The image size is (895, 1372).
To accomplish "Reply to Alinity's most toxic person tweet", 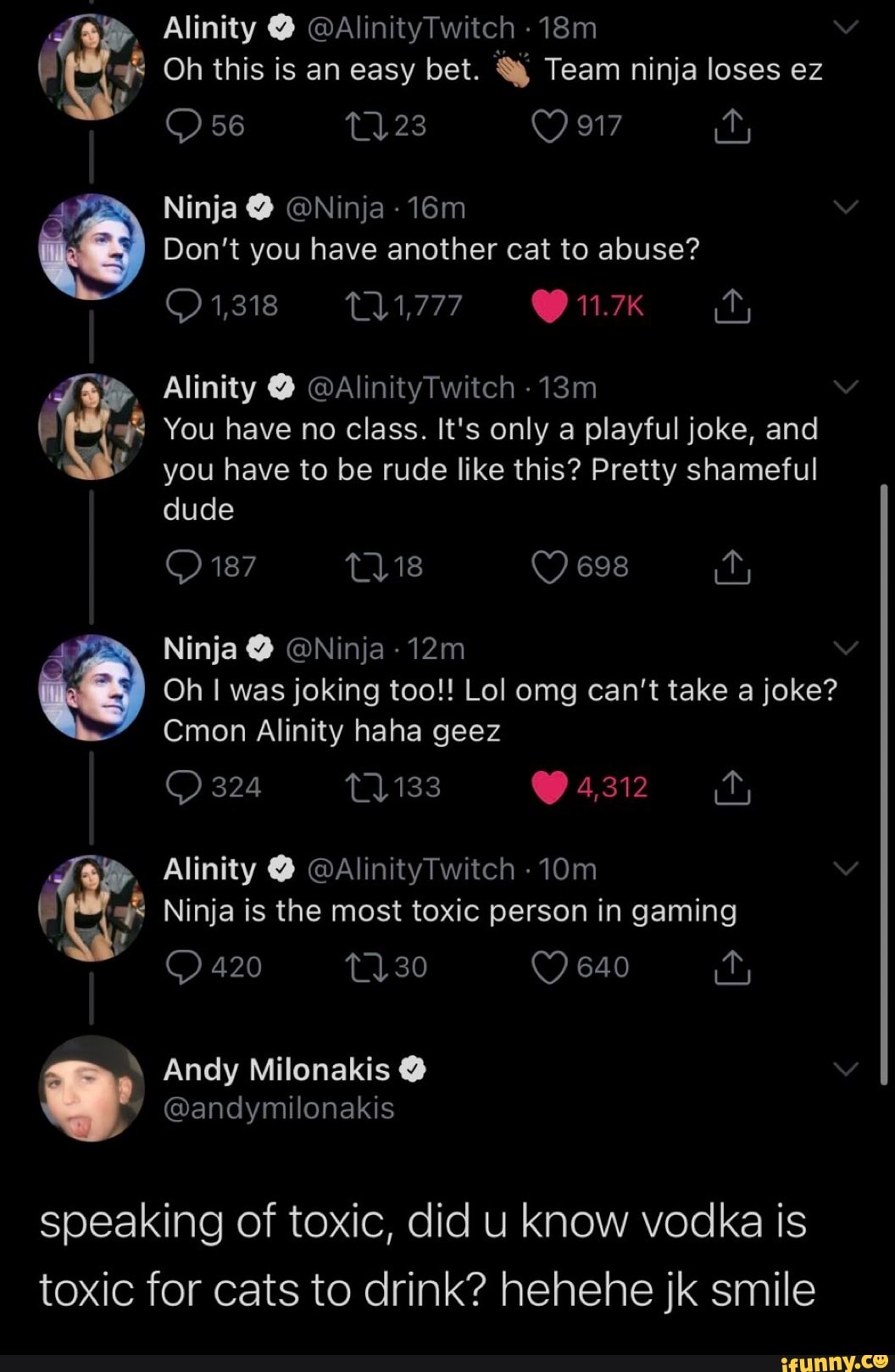I will (x=183, y=968).
